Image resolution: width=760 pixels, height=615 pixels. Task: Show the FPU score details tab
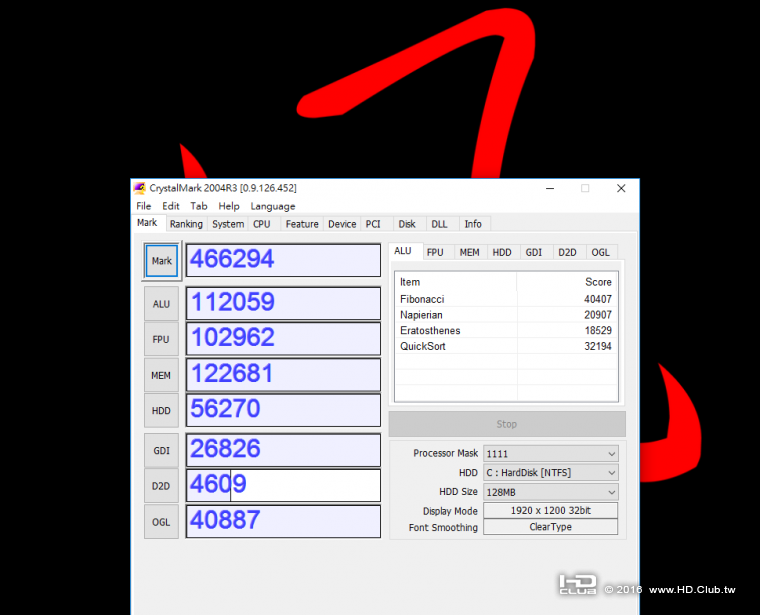coord(435,252)
